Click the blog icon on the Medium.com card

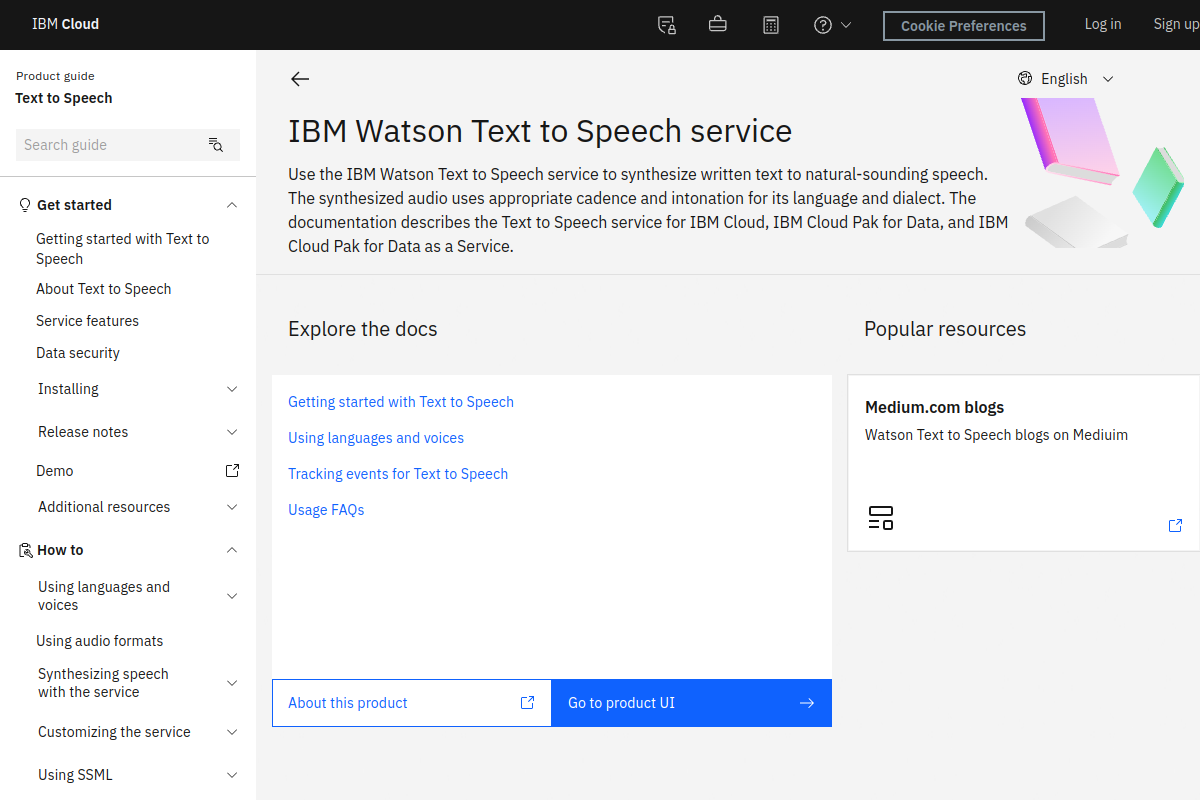(x=880, y=517)
